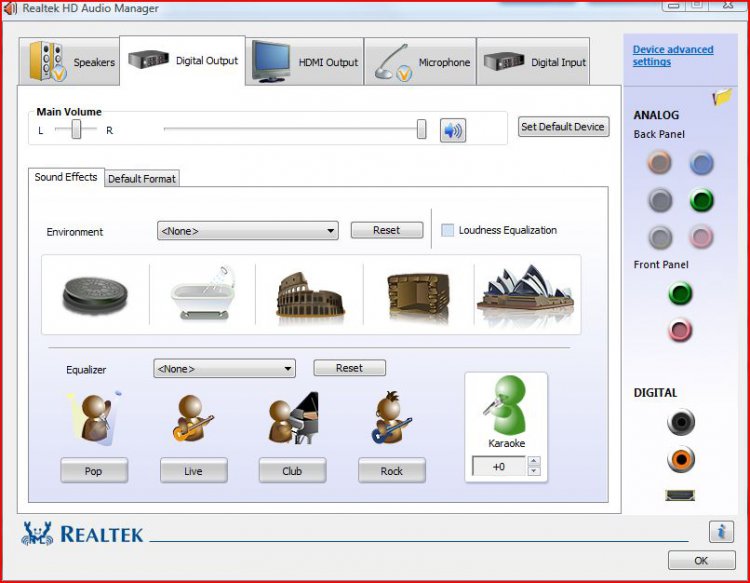Mute audio with the speaker icon button
The width and height of the screenshot is (750, 583).
point(452,130)
